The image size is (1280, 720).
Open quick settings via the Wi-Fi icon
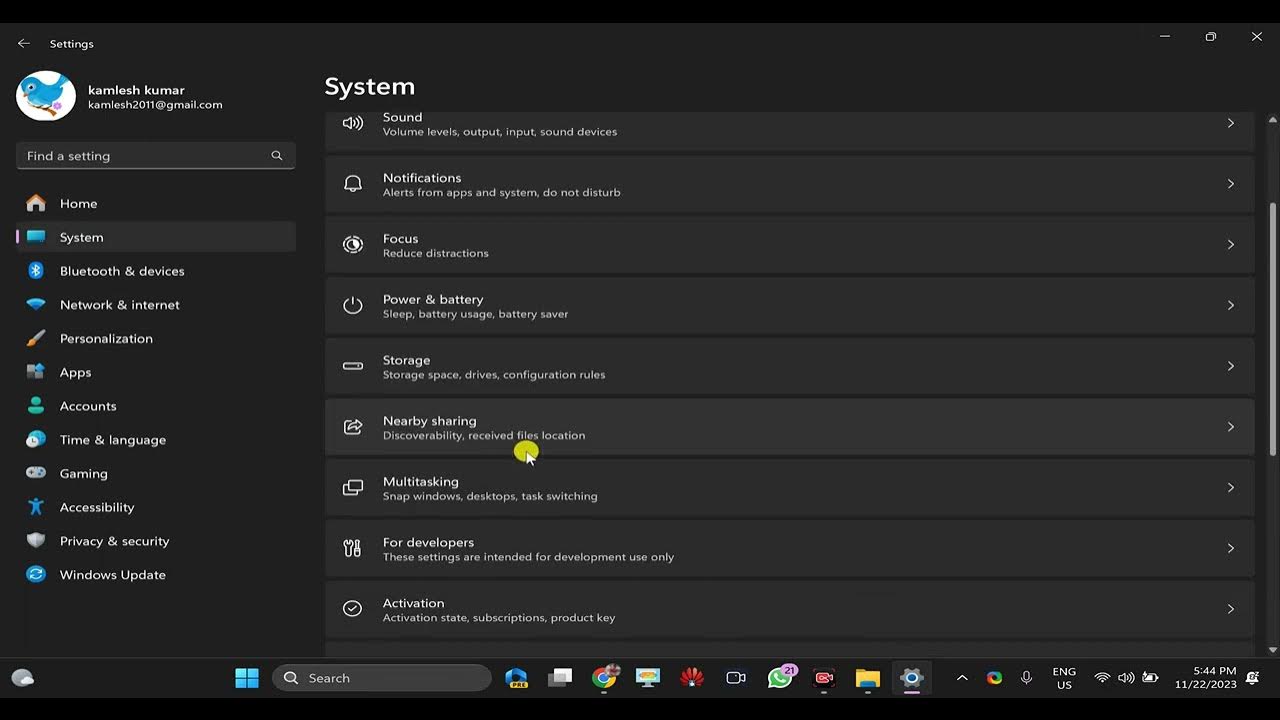[x=1102, y=678]
